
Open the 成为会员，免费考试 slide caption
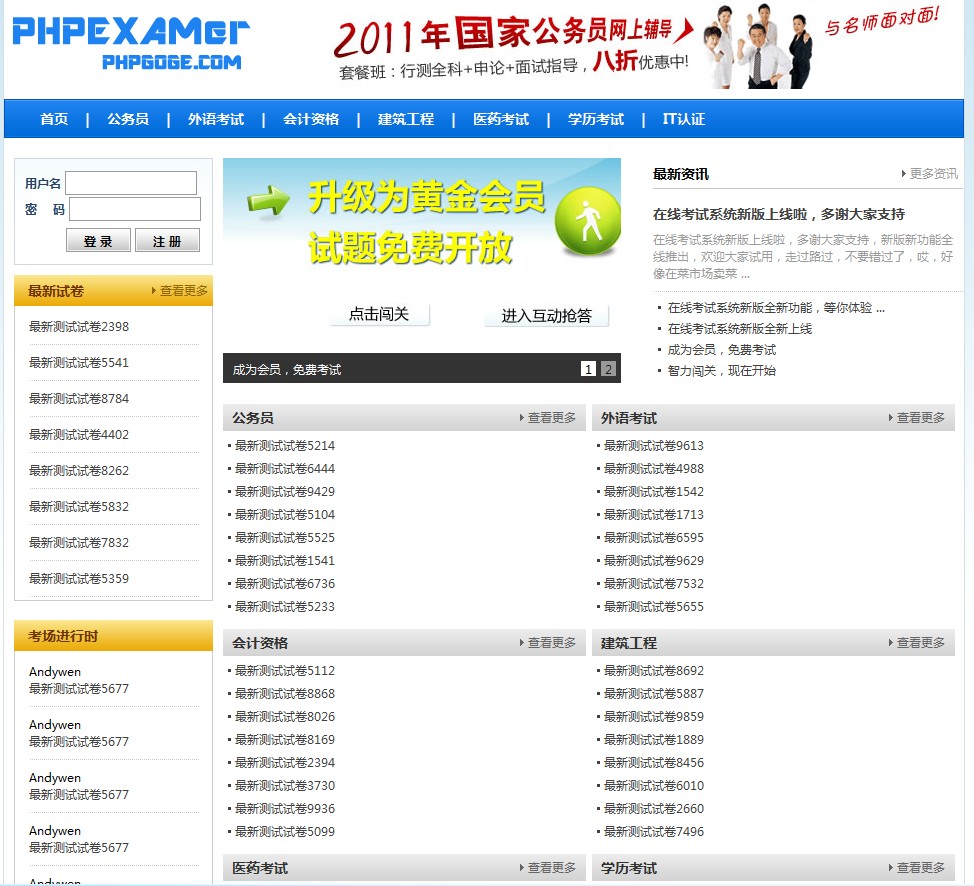[286, 370]
